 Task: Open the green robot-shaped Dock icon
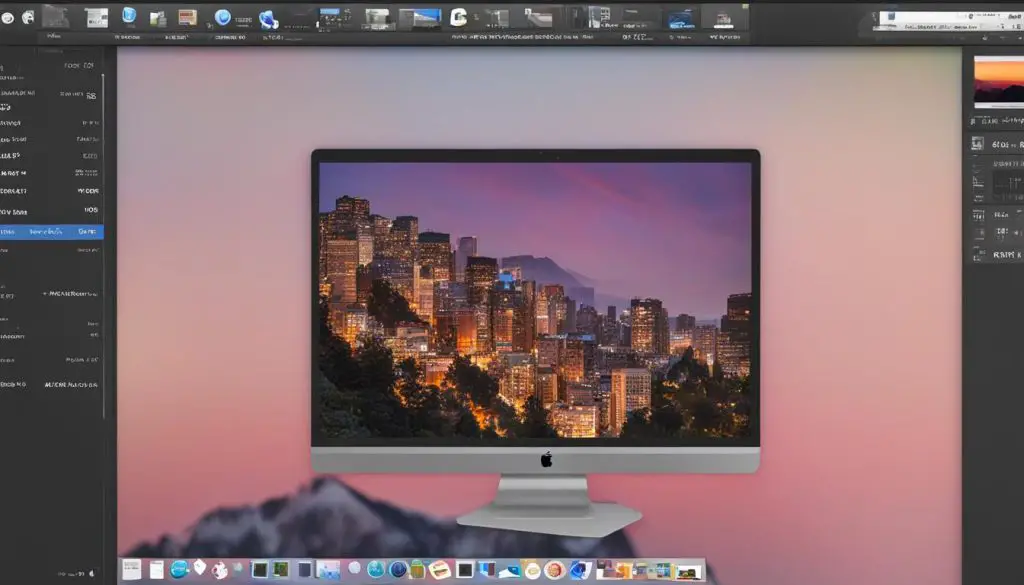click(x=417, y=569)
